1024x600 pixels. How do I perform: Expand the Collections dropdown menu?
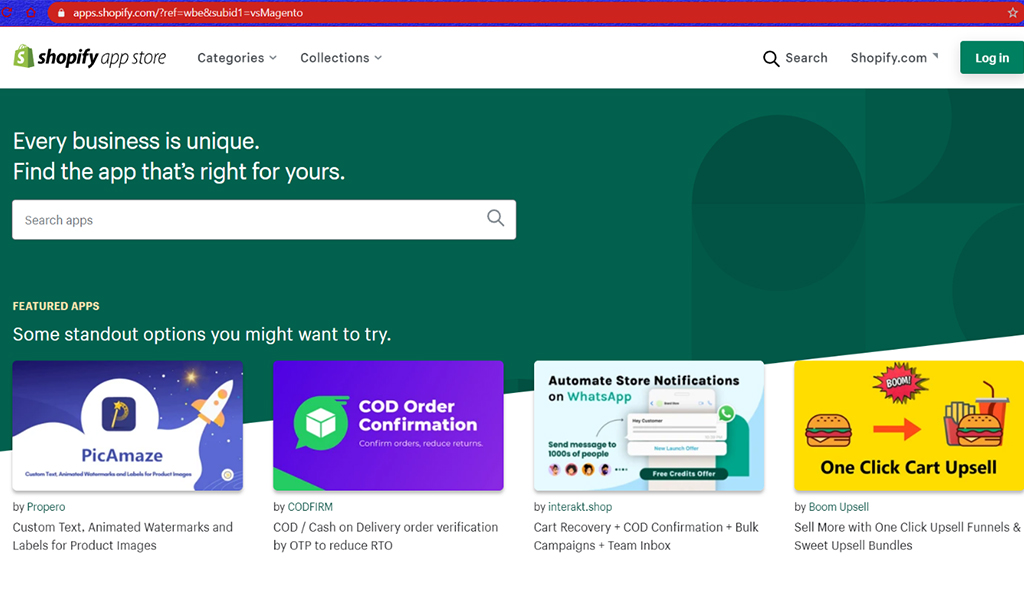[x=341, y=57]
